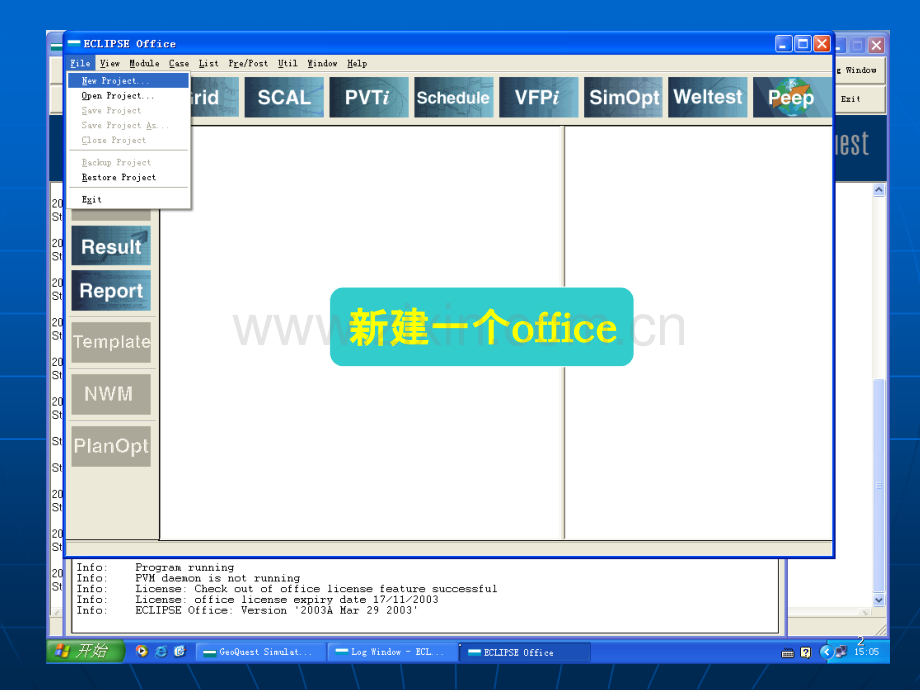The height and width of the screenshot is (690, 920).
Task: Switch to Log Window - ECL taskbar item
Action: pos(393,652)
